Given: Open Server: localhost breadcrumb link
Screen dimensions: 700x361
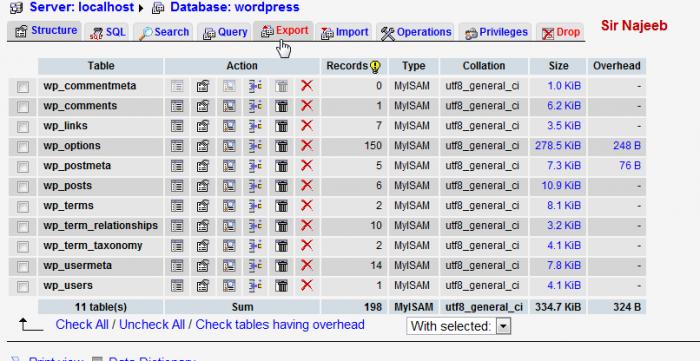Looking at the screenshot, I should pos(82,7).
